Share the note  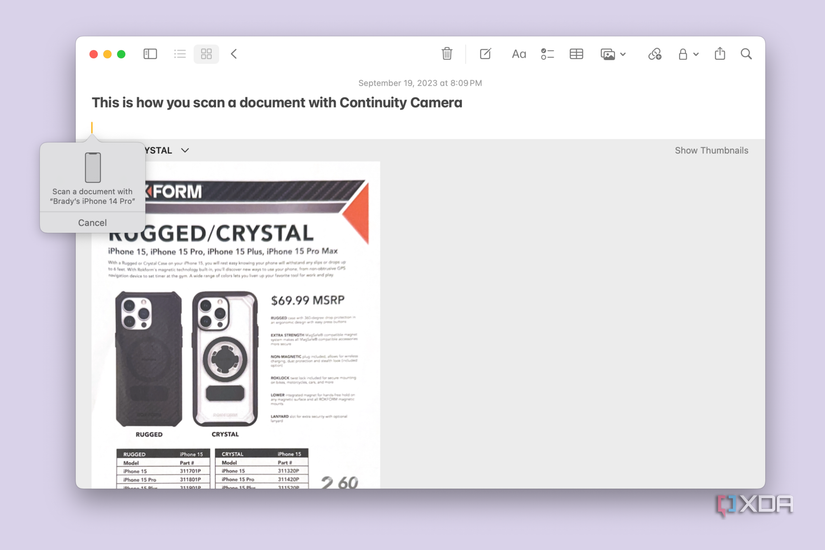click(x=720, y=53)
